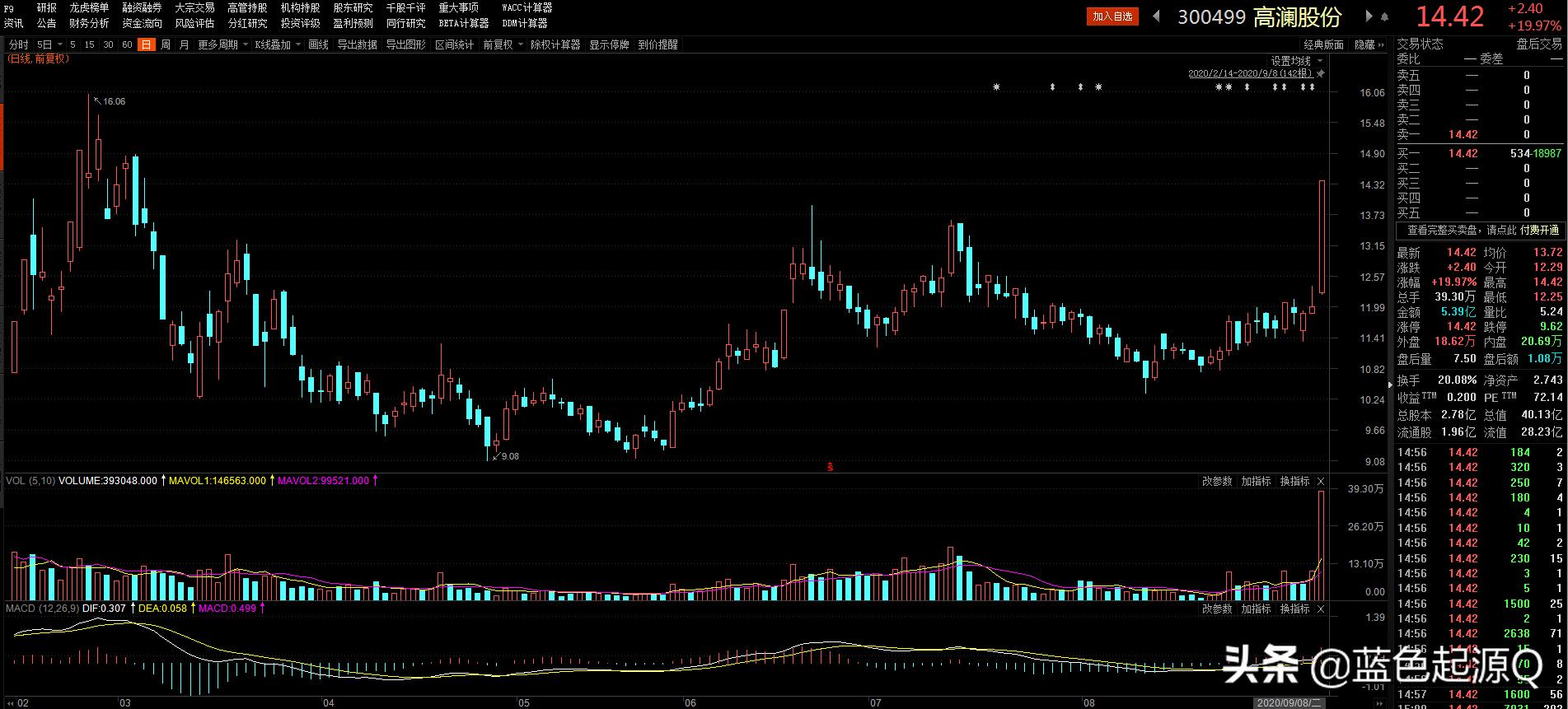Pin the date range with pushpin icon
Viewport: 1568px width, 709px height.
click(x=1321, y=73)
